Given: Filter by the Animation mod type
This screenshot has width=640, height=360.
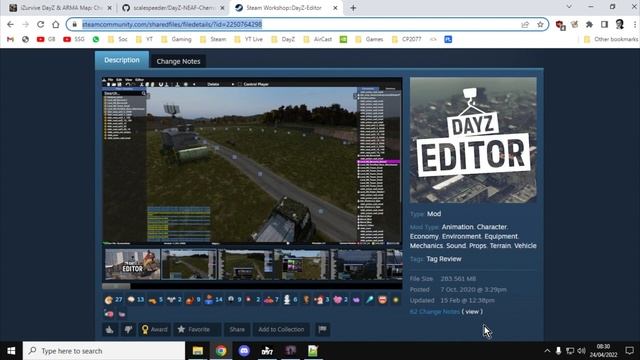Looking at the screenshot, I should (x=457, y=227).
